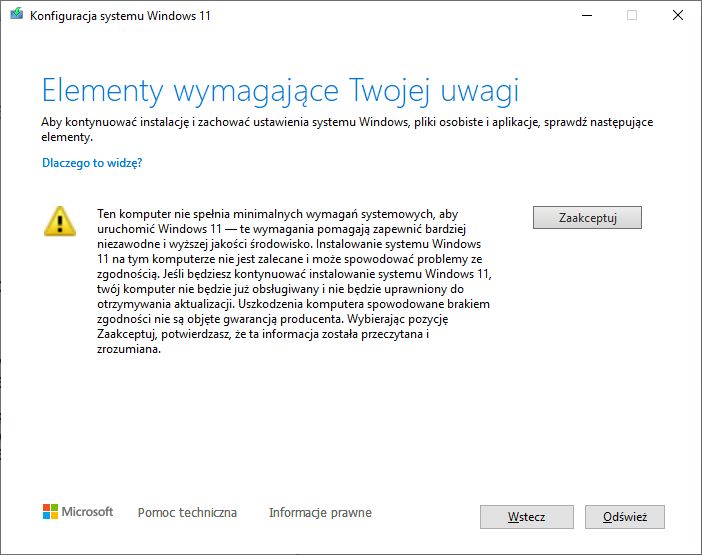Click the Windows 11 setup title bar icon
702x555 pixels.
click(x=17, y=14)
